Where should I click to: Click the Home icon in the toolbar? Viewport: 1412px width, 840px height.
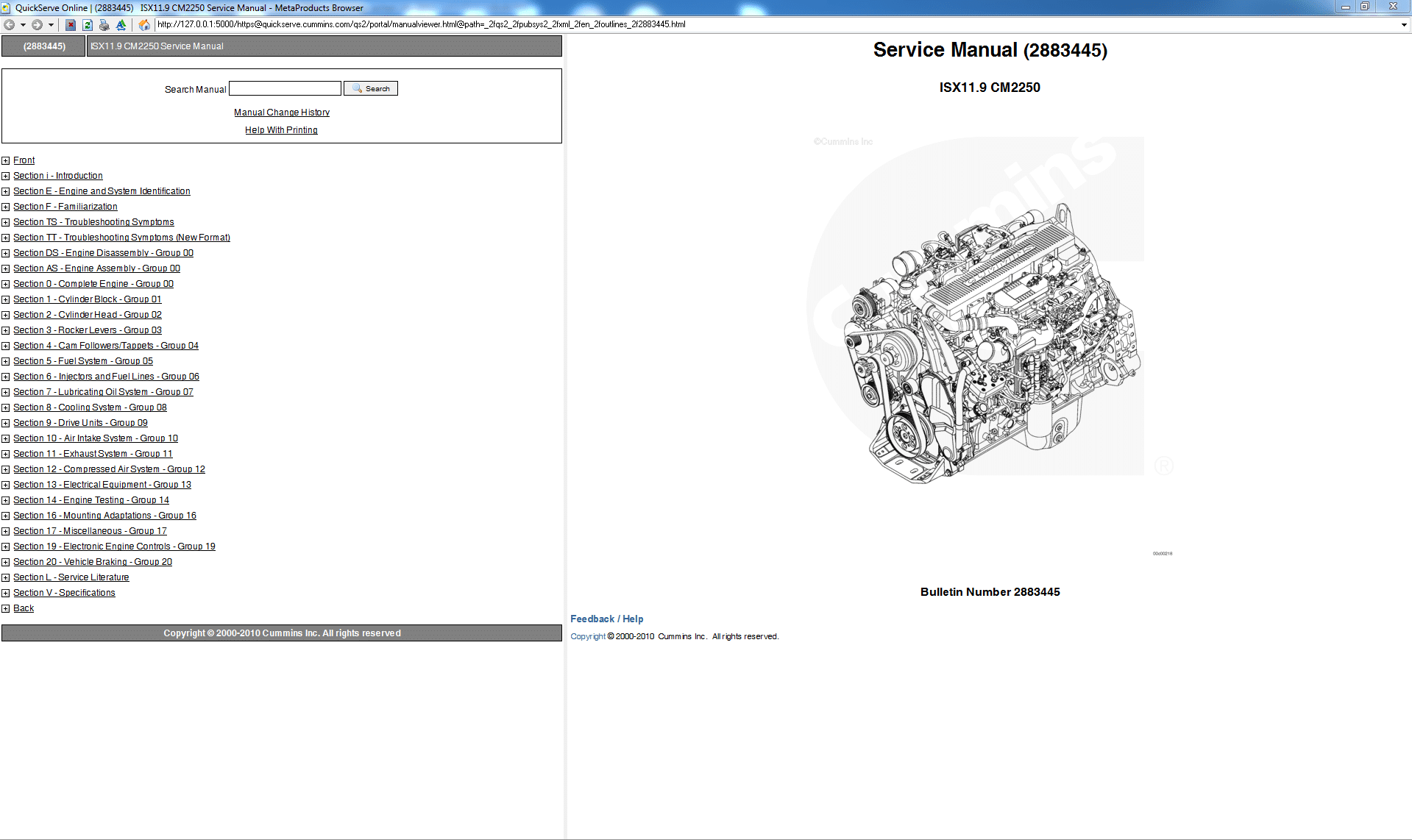tap(144, 24)
